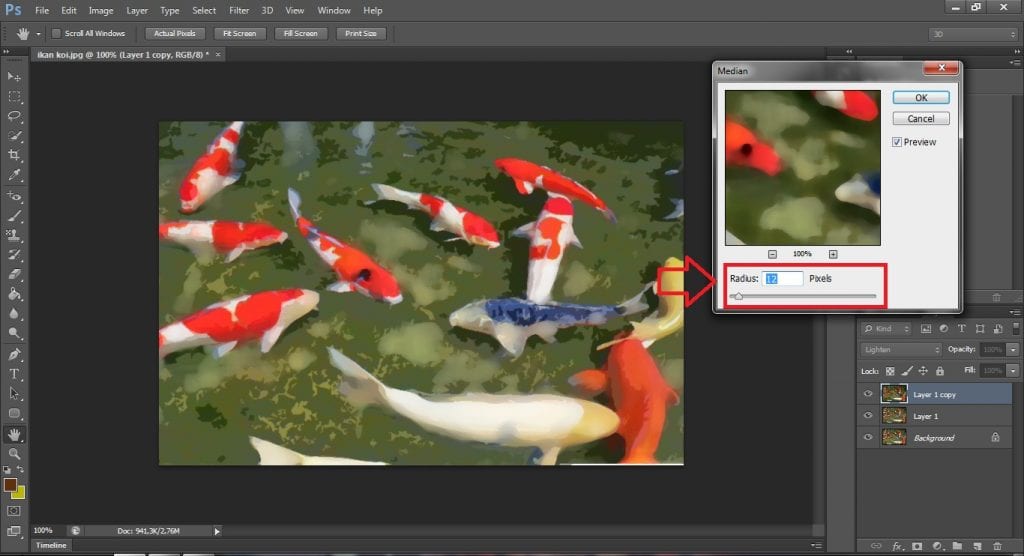Screen dimensions: 1024x556
Task: Select the Zoom magnifier tool
Action: click(x=14, y=453)
